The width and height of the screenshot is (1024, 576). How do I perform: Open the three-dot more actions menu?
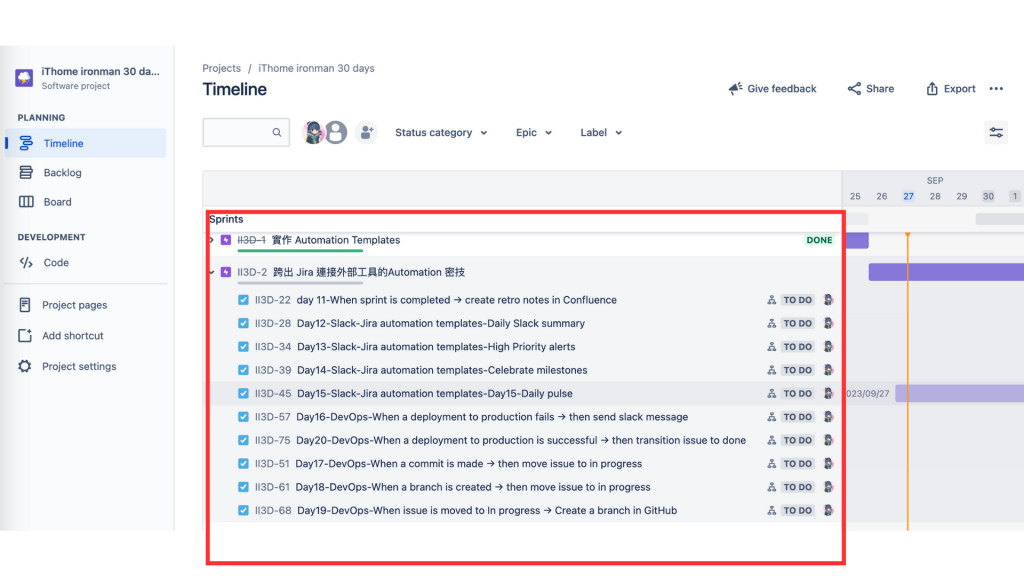(996, 89)
